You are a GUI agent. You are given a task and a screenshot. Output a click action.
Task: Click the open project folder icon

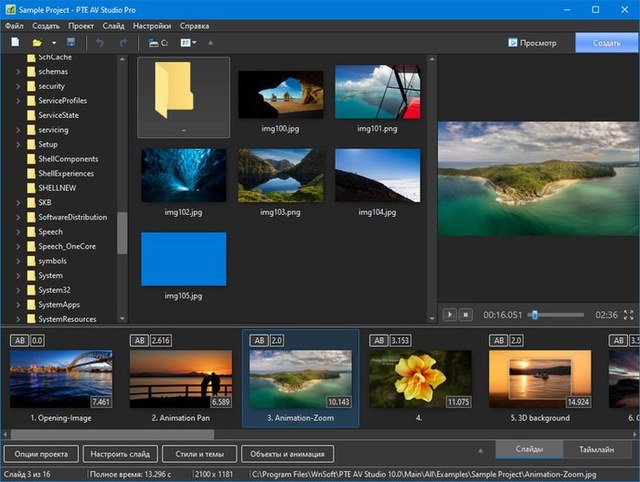(x=37, y=43)
